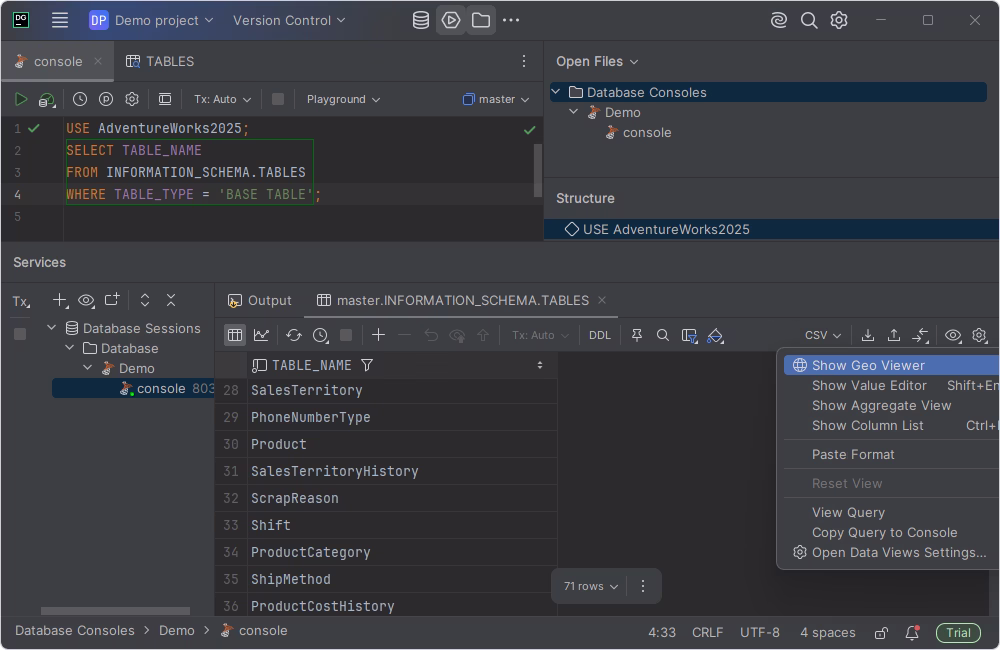Click the local filter icon in grid toolbar
Image resolution: width=1000 pixels, height=650 pixels.
coord(689,336)
